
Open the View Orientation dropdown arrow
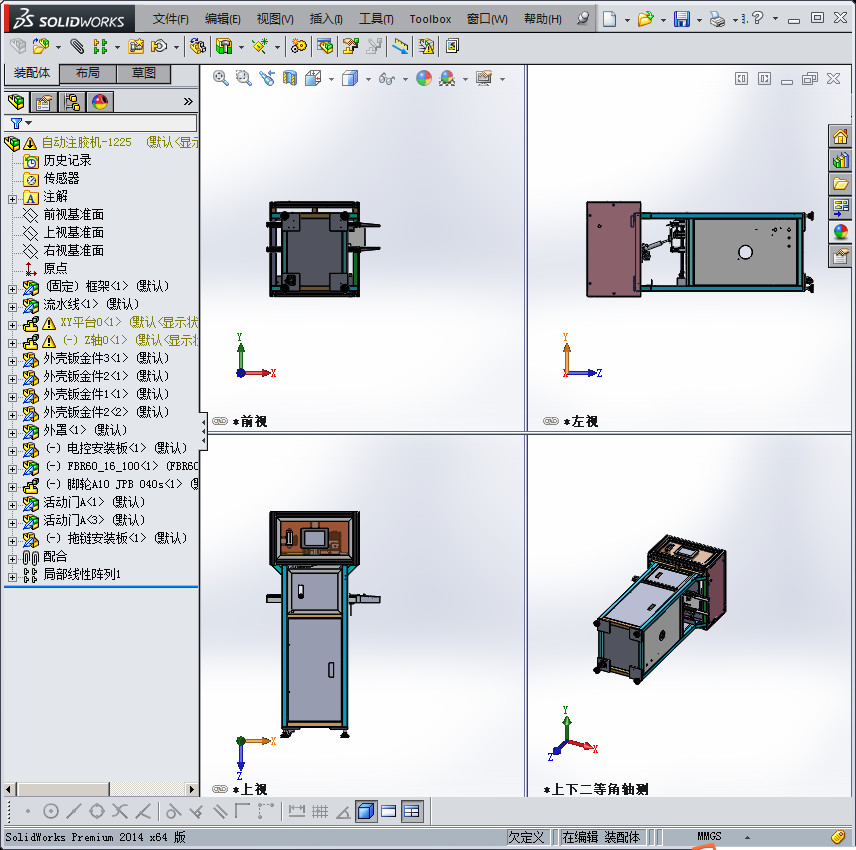point(331,79)
